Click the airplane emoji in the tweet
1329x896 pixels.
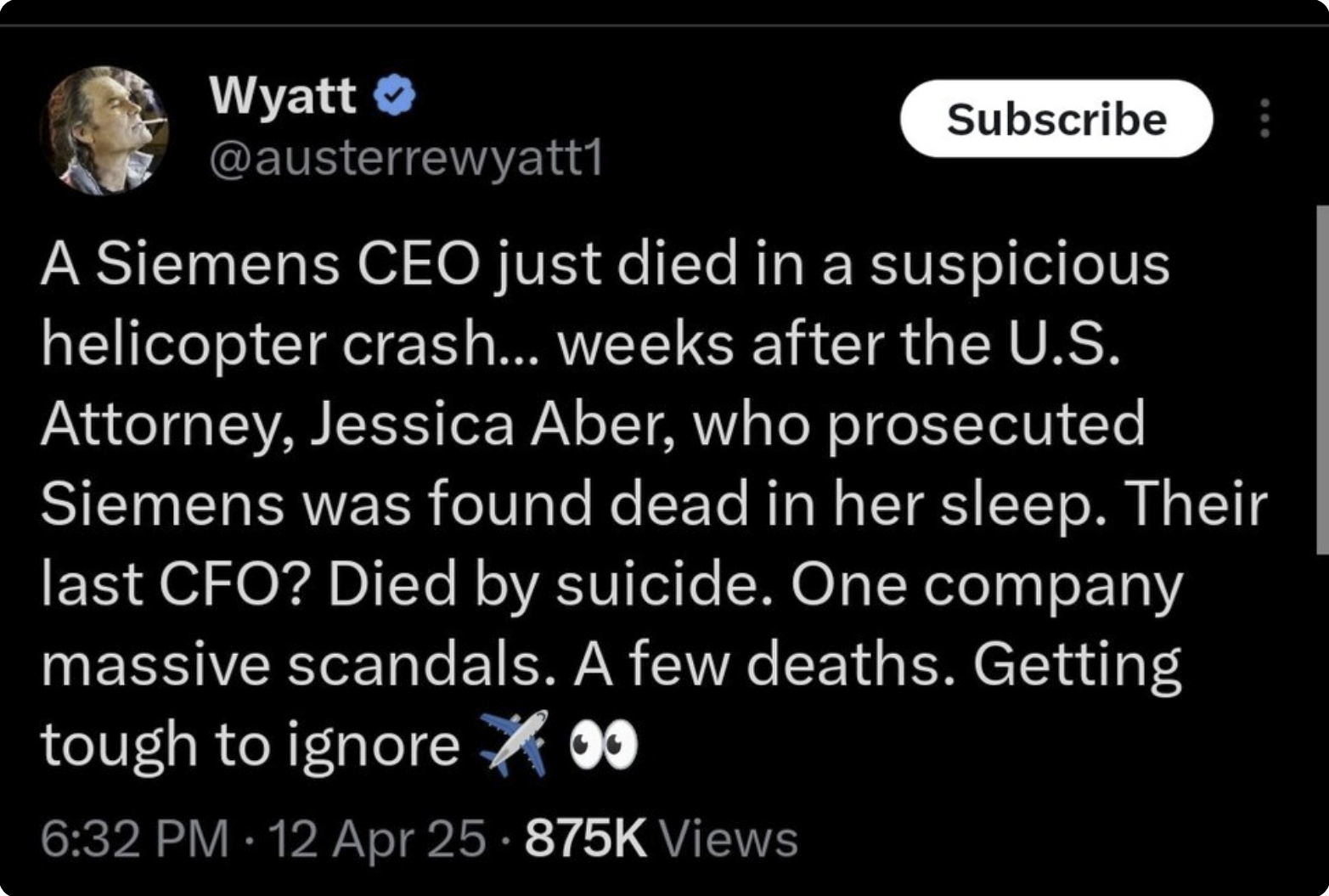coord(514,744)
